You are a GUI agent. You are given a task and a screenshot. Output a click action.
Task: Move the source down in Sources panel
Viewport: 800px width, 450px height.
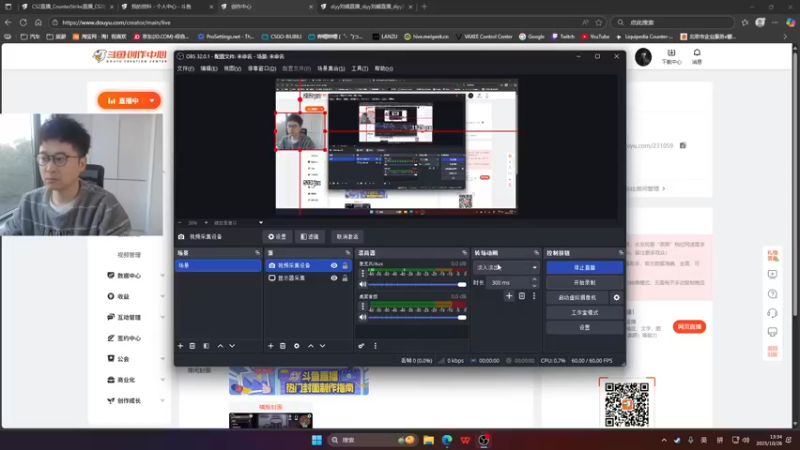[x=322, y=346]
